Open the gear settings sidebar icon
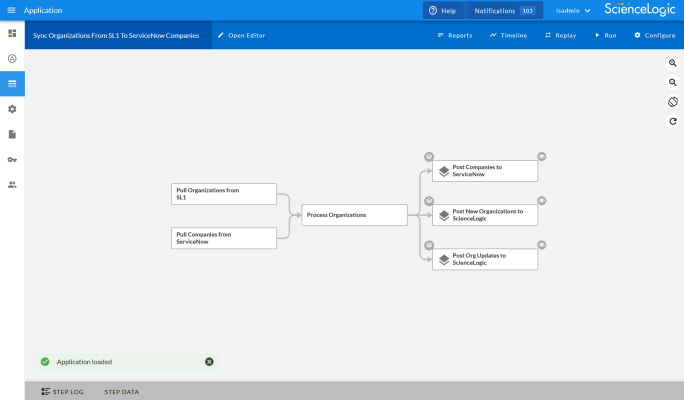The height and width of the screenshot is (400, 684). 12,109
